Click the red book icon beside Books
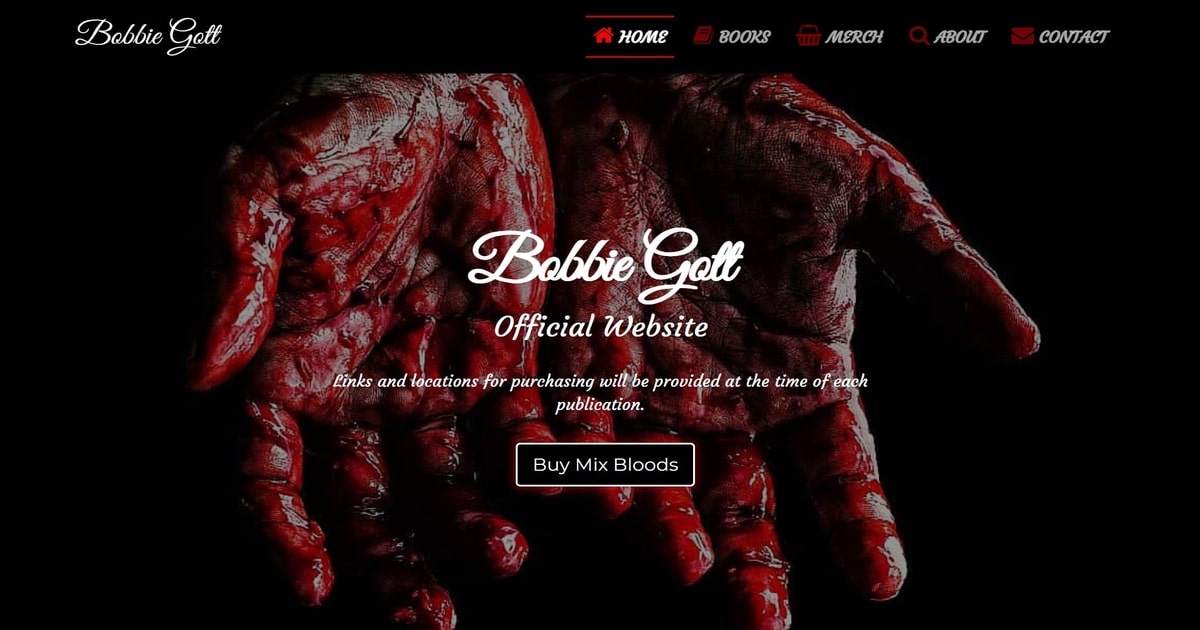The image size is (1200, 630). point(703,36)
